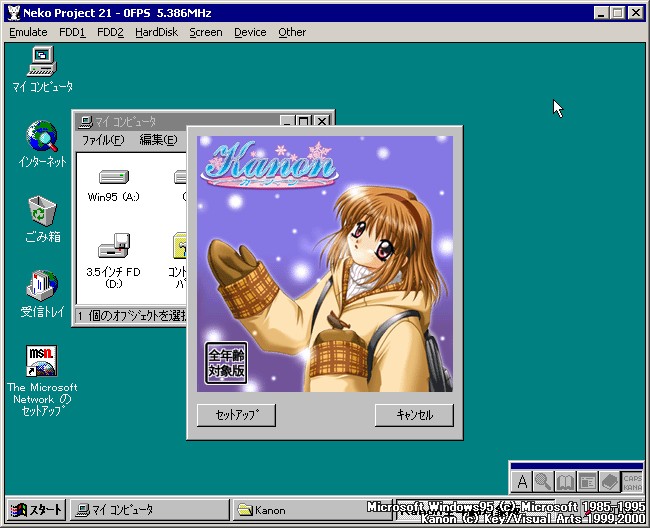Viewport: 650px width, 528px height.
Task: Click the キャンセル cancel button
Action: click(414, 415)
